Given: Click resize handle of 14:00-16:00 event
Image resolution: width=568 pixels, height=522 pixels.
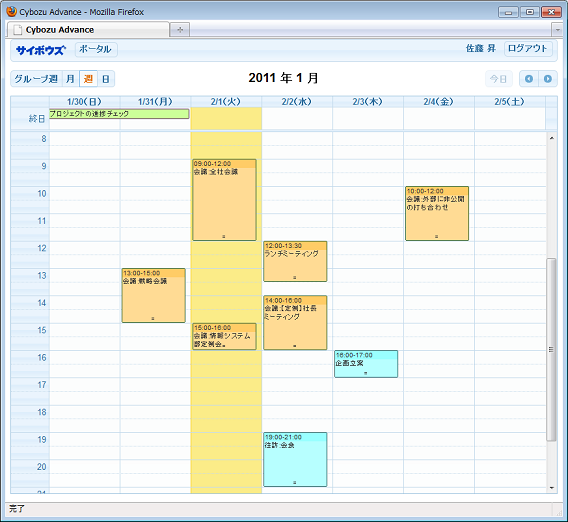Looking at the screenshot, I should click(295, 346).
